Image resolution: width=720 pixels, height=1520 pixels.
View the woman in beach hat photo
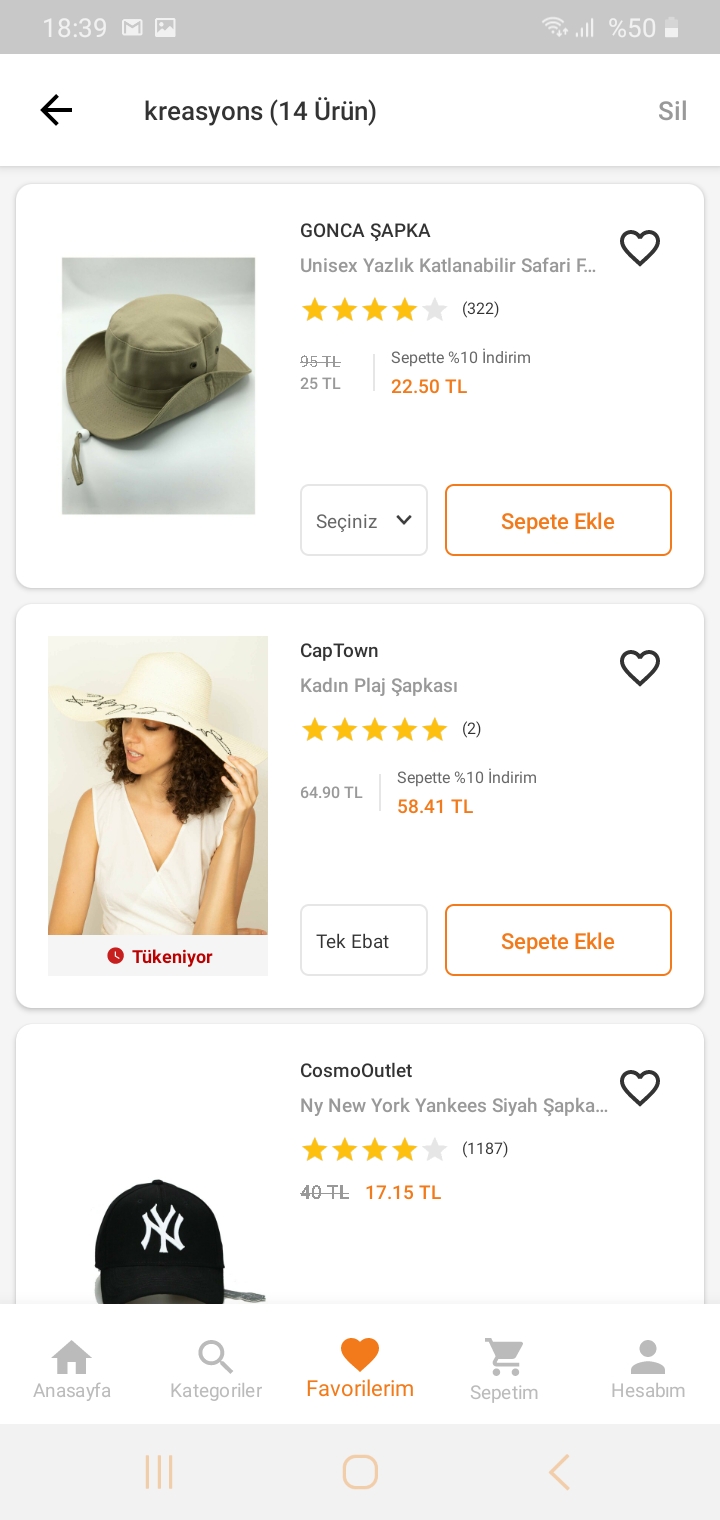point(158,786)
